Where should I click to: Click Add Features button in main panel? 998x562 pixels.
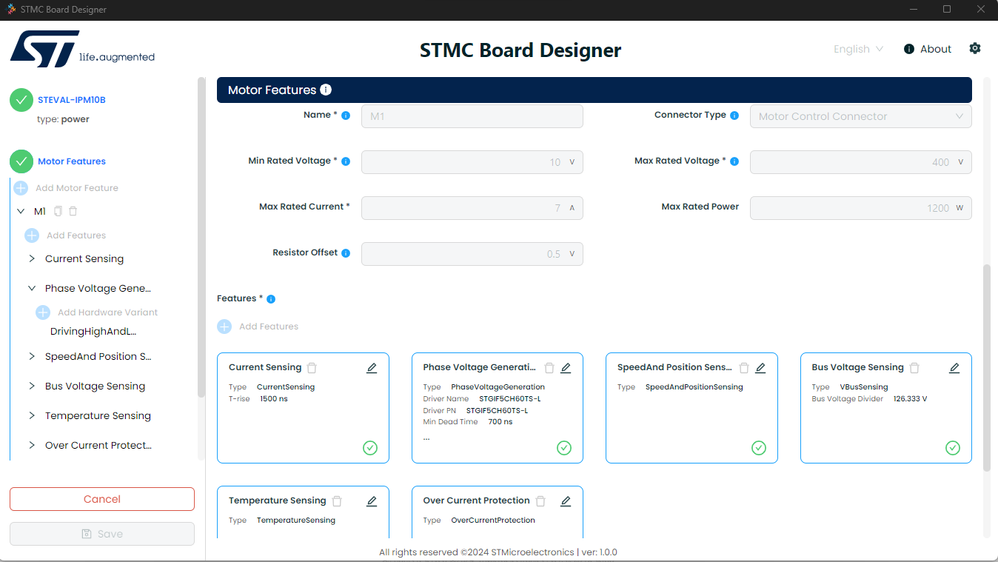pos(258,327)
